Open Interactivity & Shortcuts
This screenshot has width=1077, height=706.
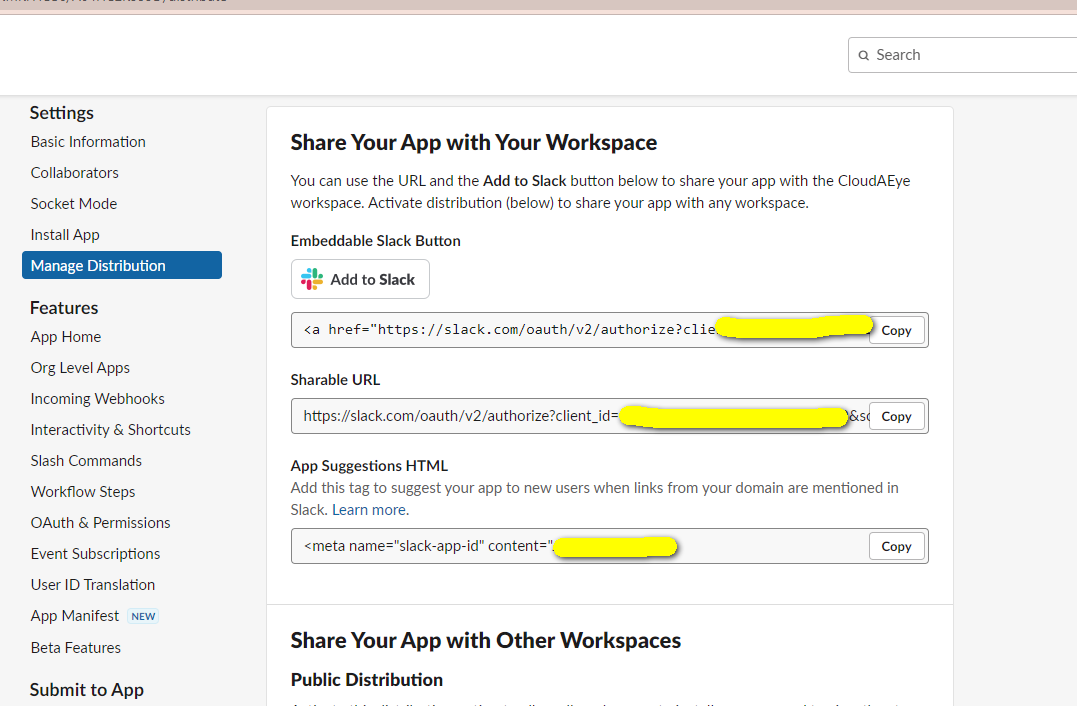[x=111, y=429]
